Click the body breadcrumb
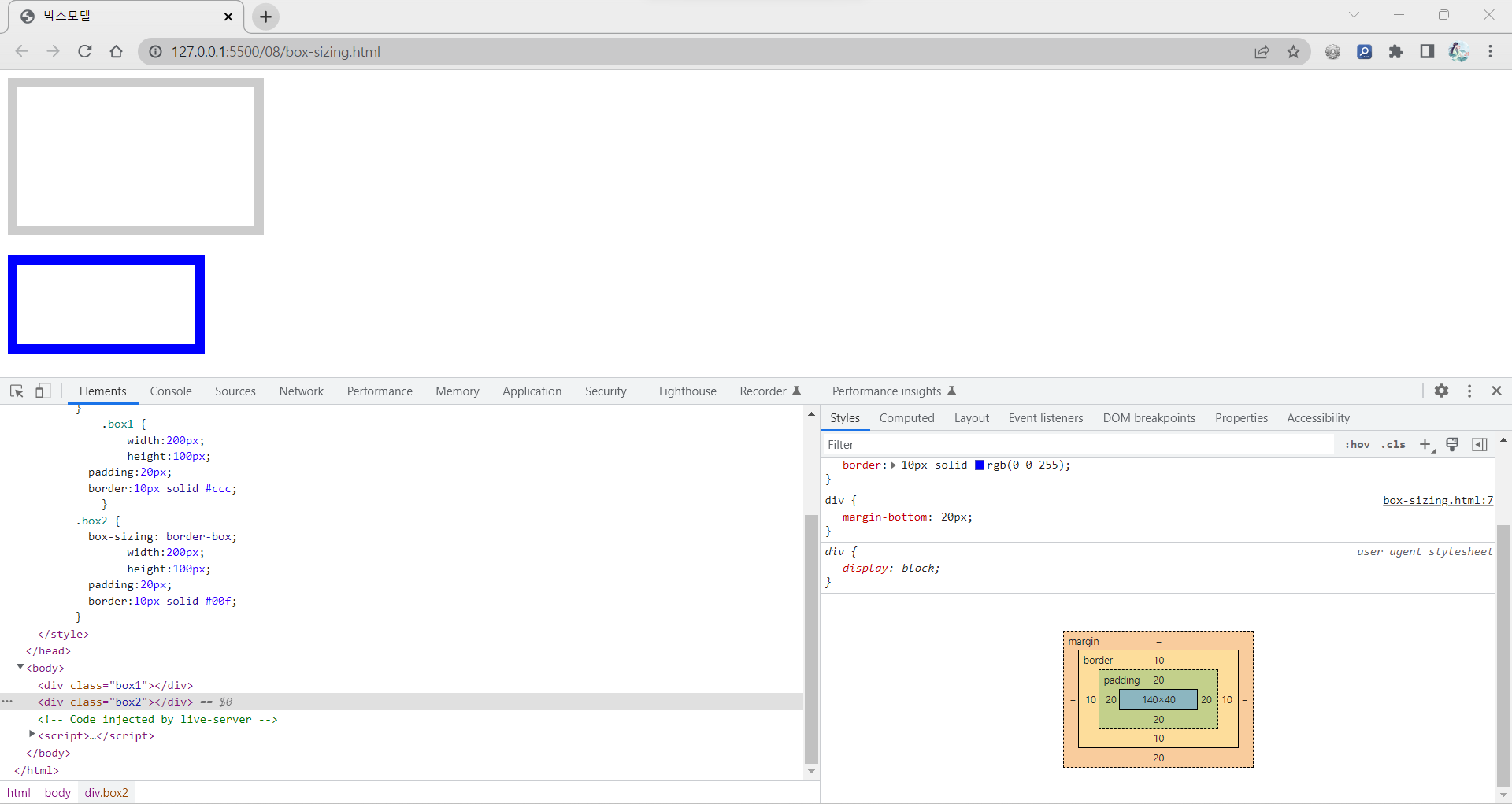 57,793
